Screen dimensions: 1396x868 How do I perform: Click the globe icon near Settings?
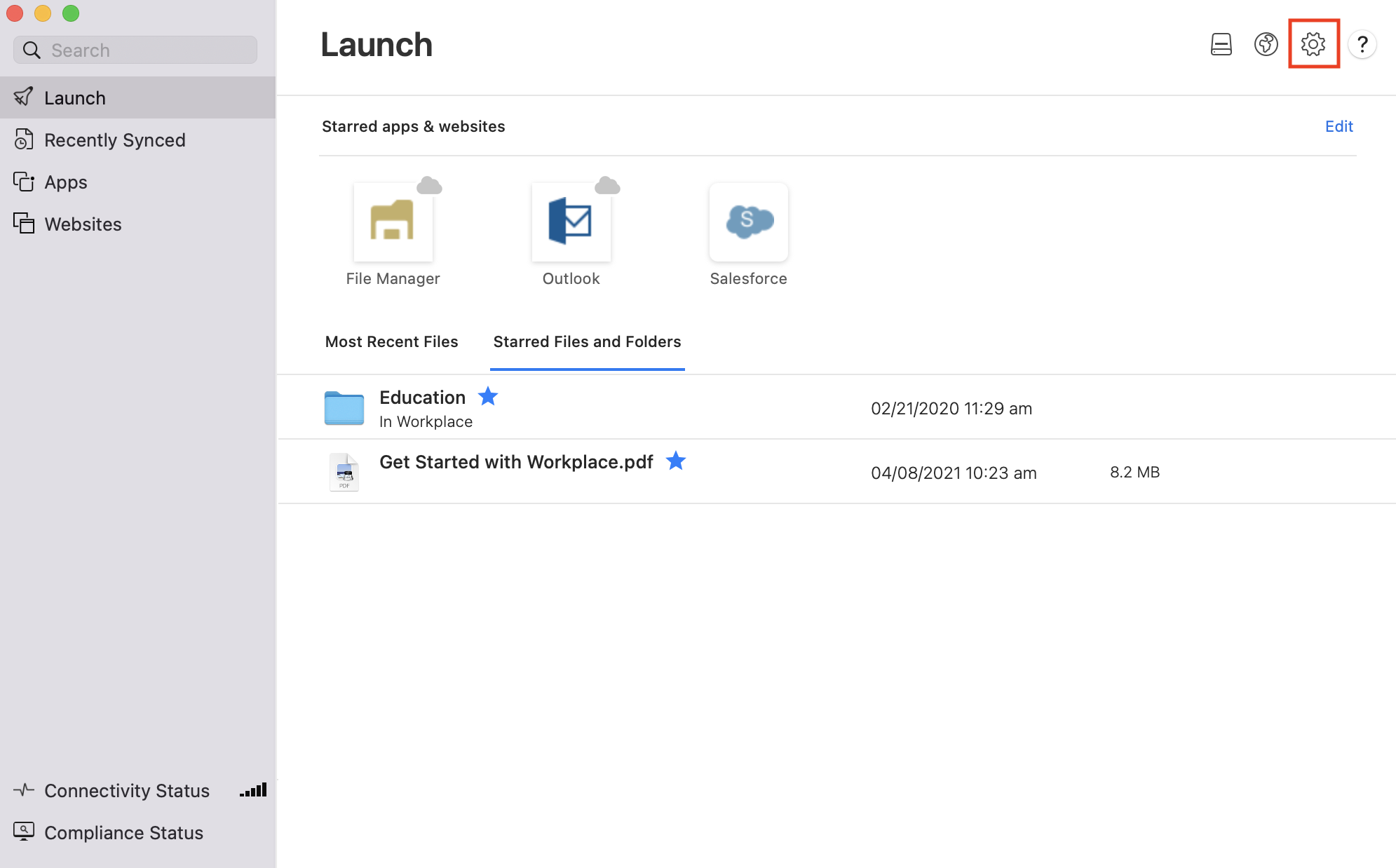pos(1266,43)
